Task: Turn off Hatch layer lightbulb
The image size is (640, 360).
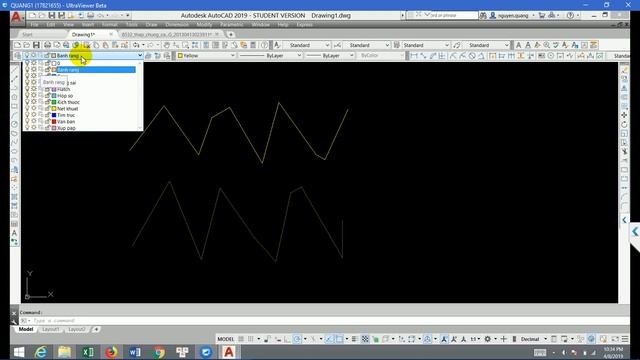Action: [x=27, y=89]
